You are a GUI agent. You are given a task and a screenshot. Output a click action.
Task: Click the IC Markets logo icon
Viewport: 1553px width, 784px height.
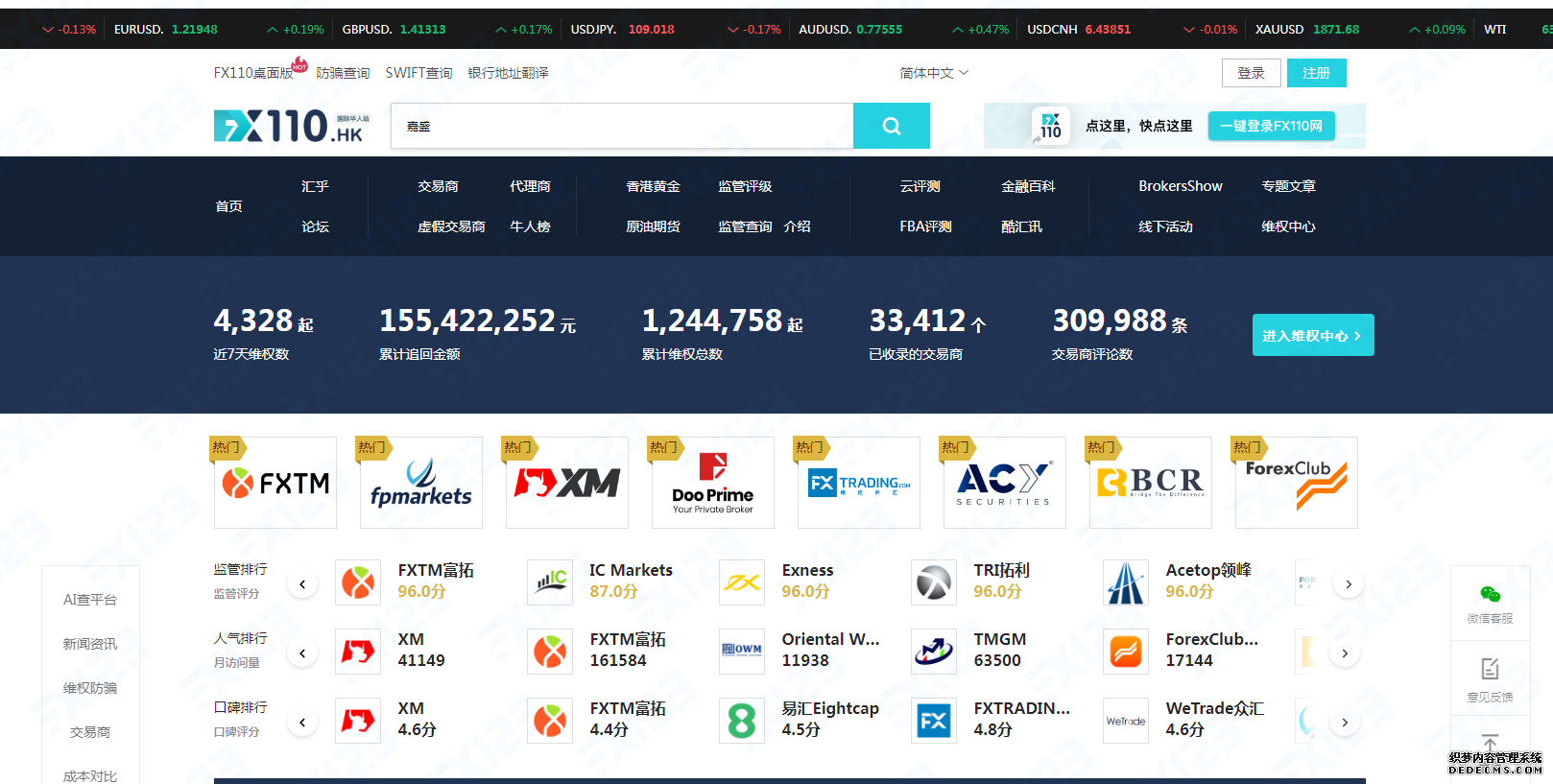tap(550, 582)
